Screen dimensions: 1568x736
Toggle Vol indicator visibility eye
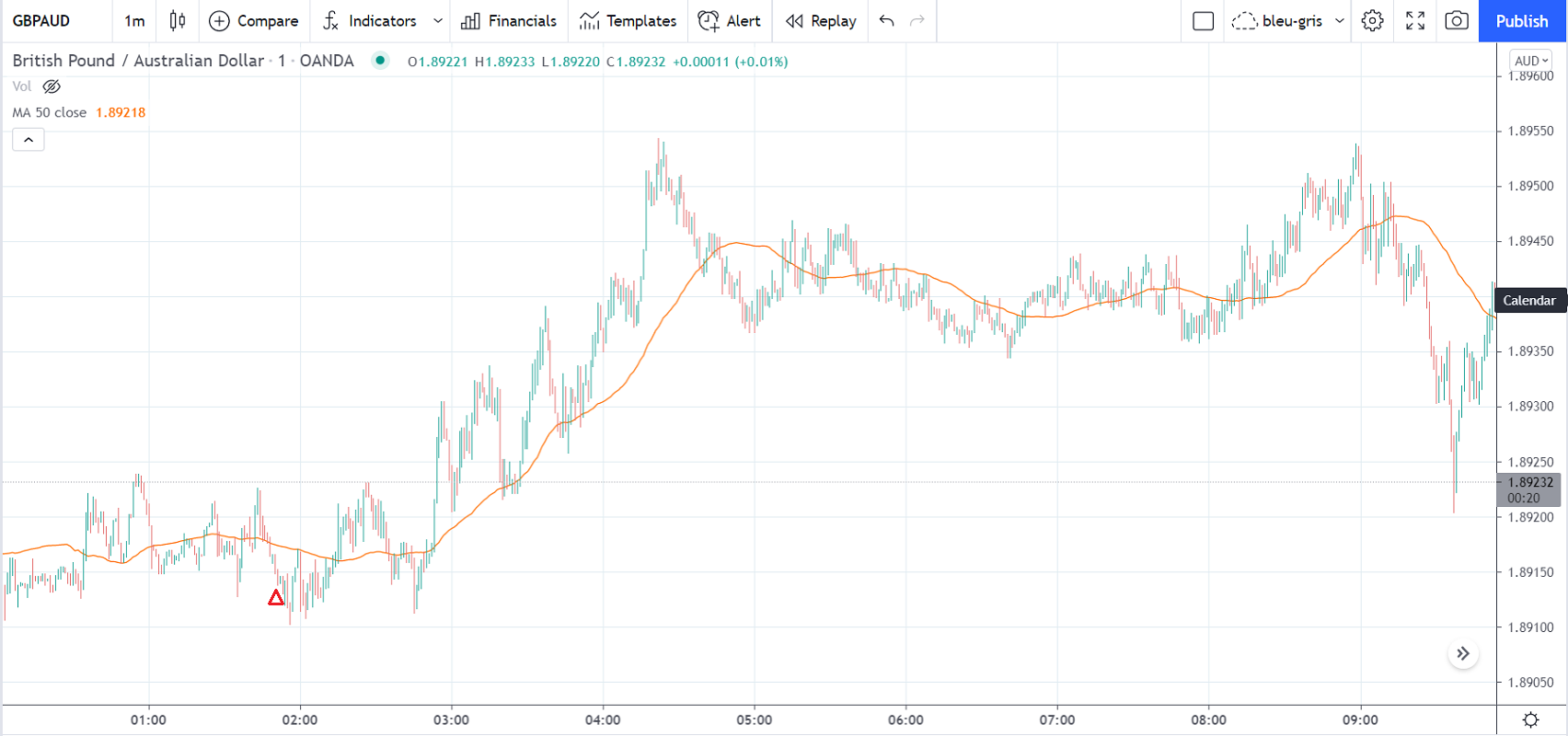[52, 86]
